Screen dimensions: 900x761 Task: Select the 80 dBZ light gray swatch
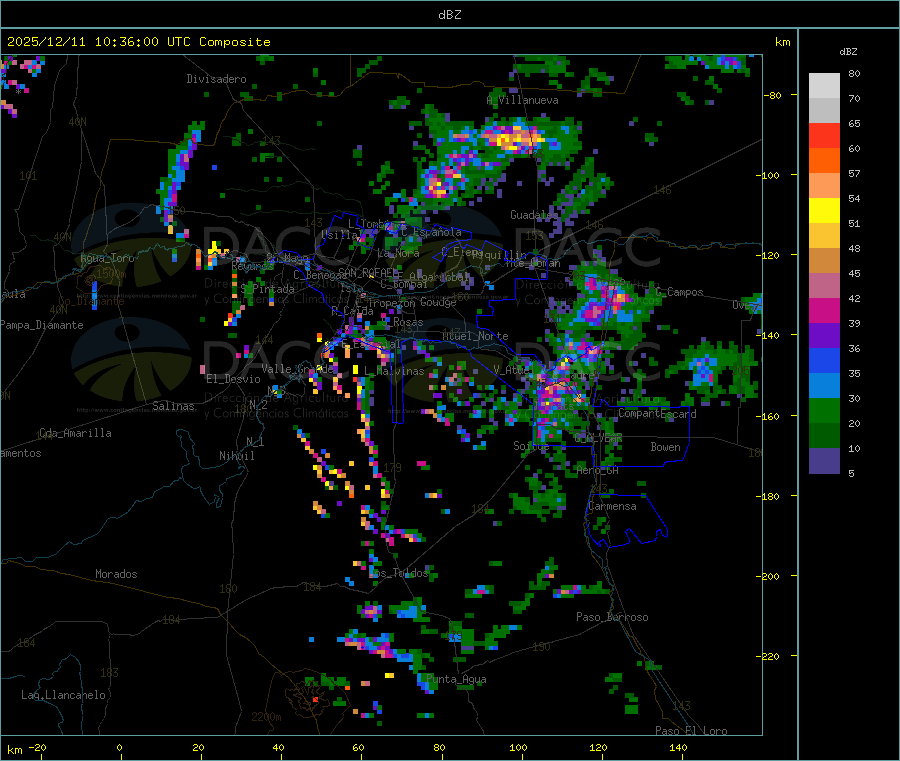[824, 85]
